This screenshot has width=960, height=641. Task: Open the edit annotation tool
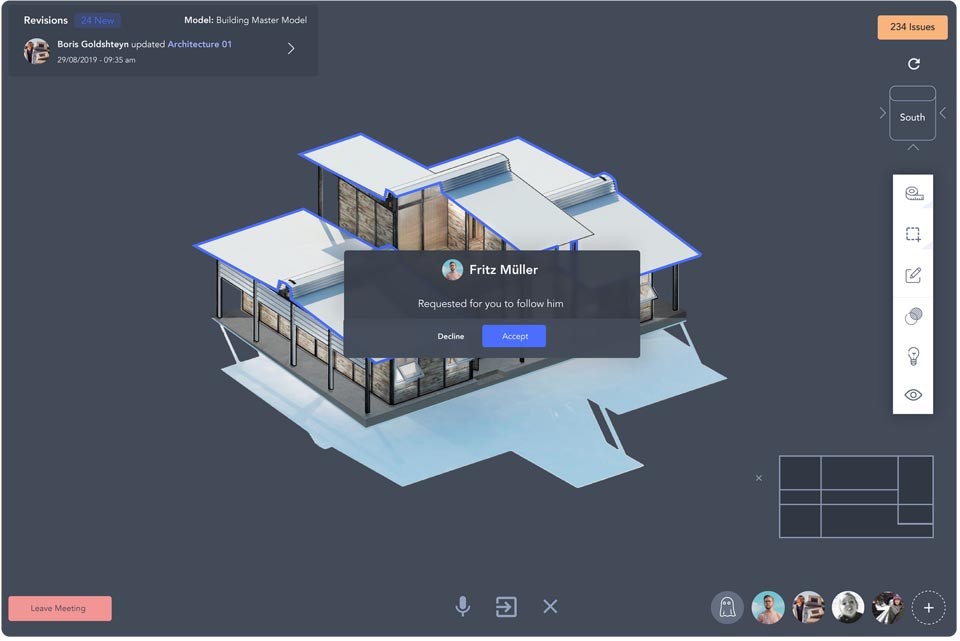[913, 275]
